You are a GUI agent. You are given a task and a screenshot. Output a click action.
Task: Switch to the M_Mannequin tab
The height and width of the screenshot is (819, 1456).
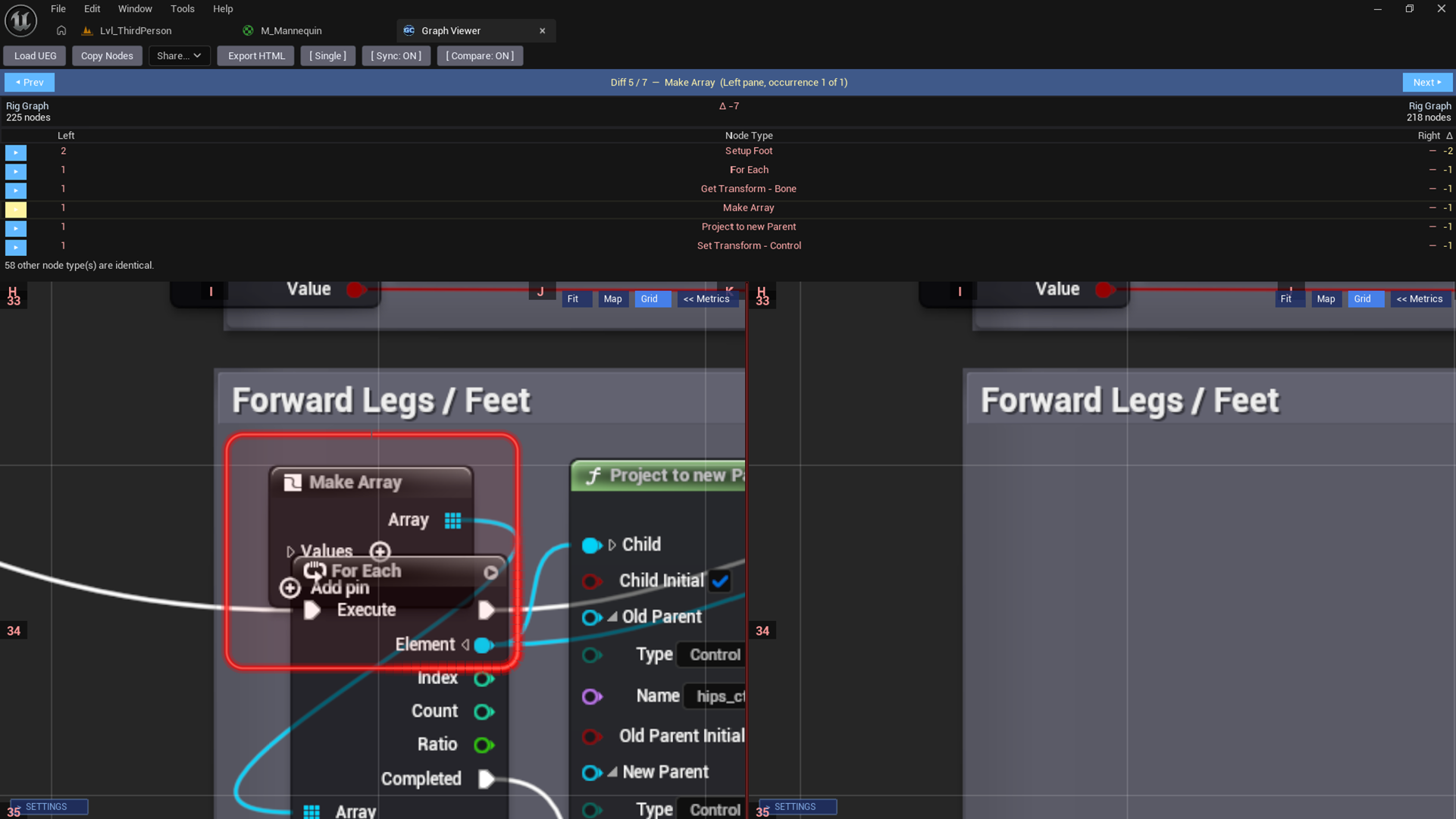291,31
